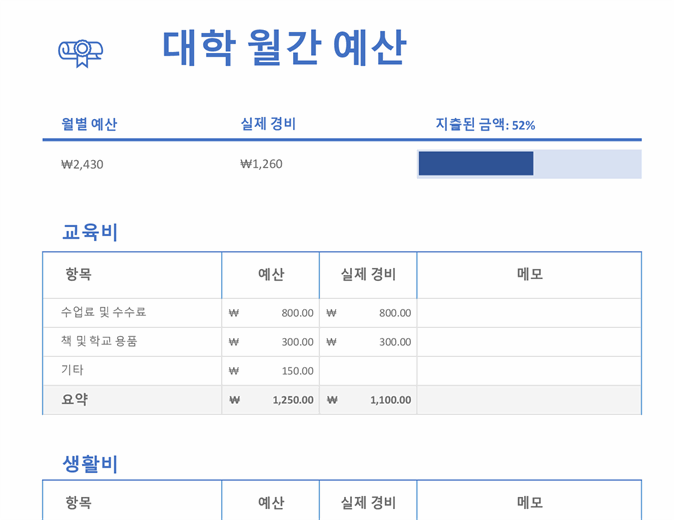Click the 메모 header in the 교육비 table
Screen dimensions: 675x520
529,275
